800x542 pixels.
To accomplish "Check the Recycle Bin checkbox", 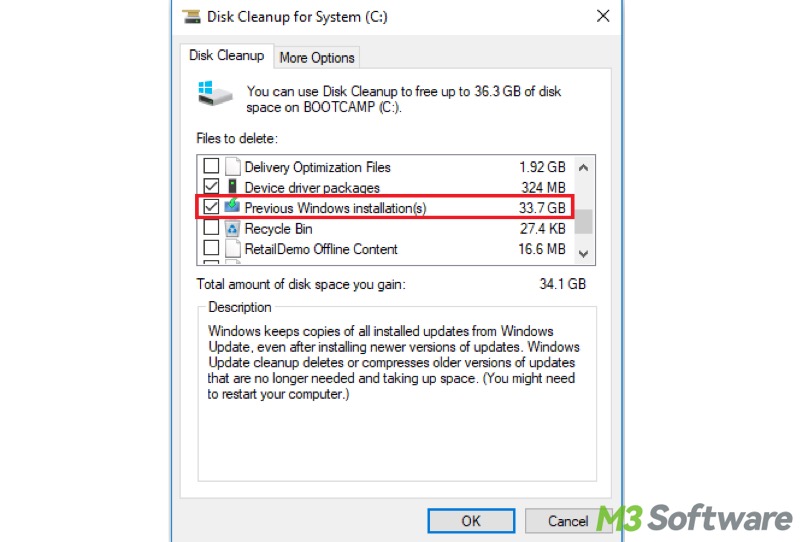I will click(211, 227).
